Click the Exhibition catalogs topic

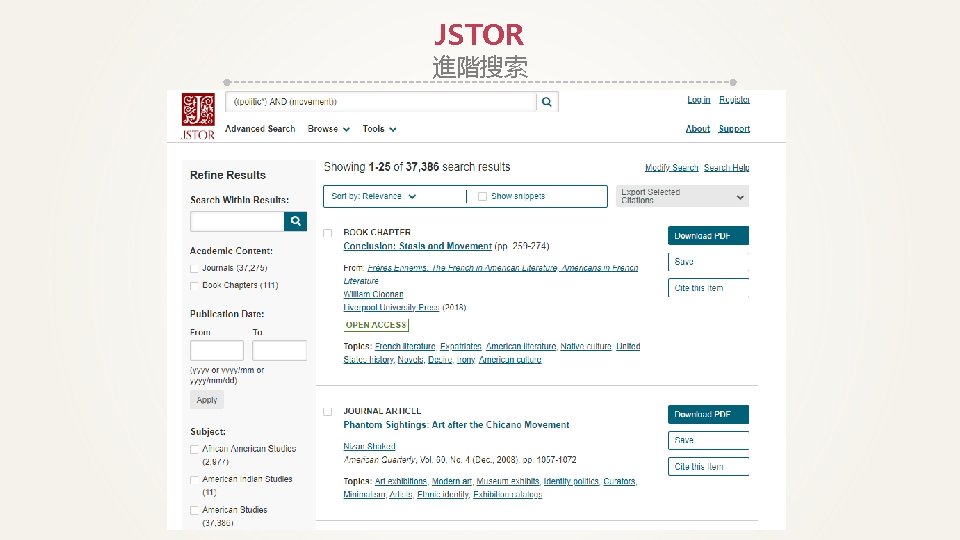[508, 495]
